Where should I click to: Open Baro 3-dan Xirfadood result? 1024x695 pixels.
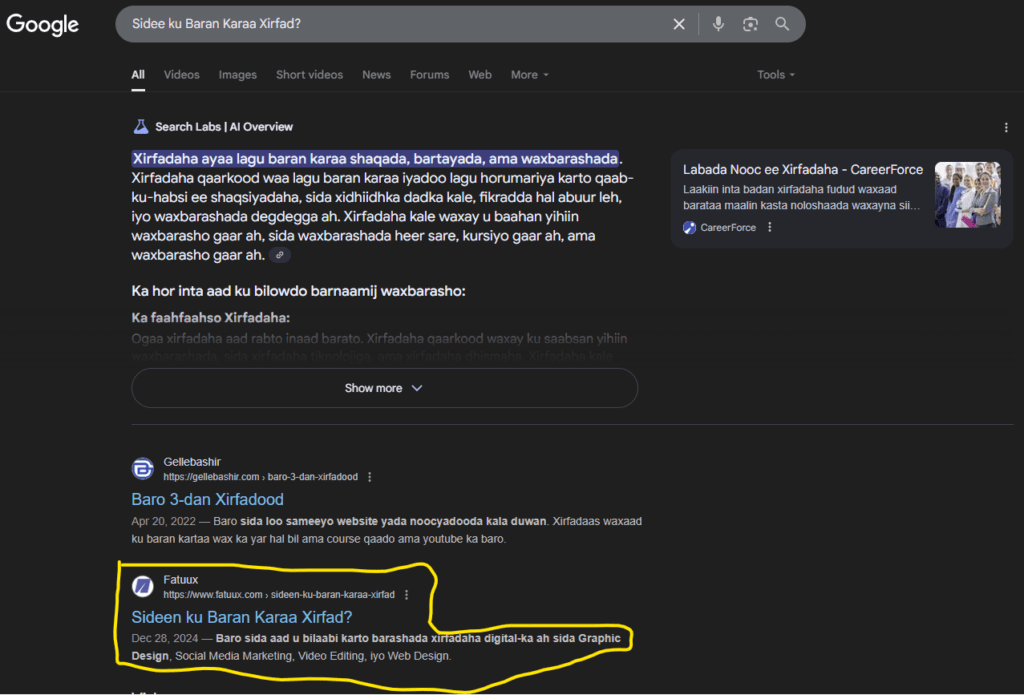click(x=208, y=499)
